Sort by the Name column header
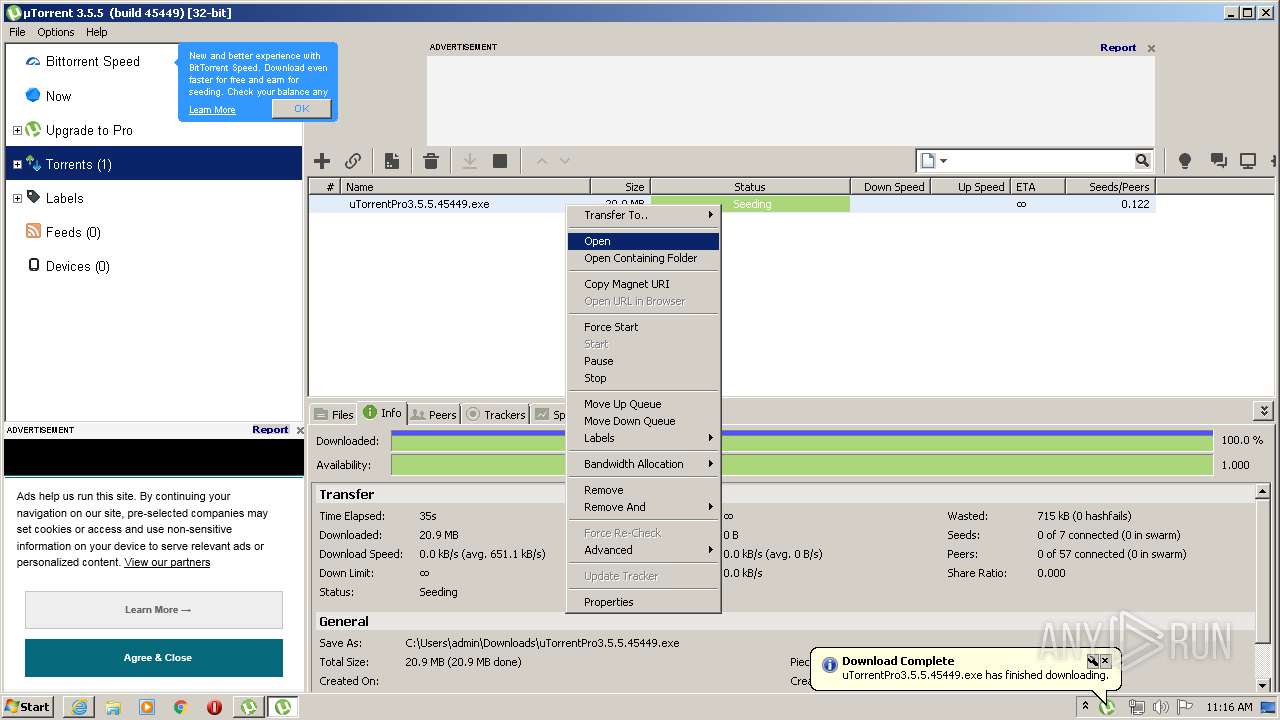Screen dimensions: 1280x720 [465, 187]
